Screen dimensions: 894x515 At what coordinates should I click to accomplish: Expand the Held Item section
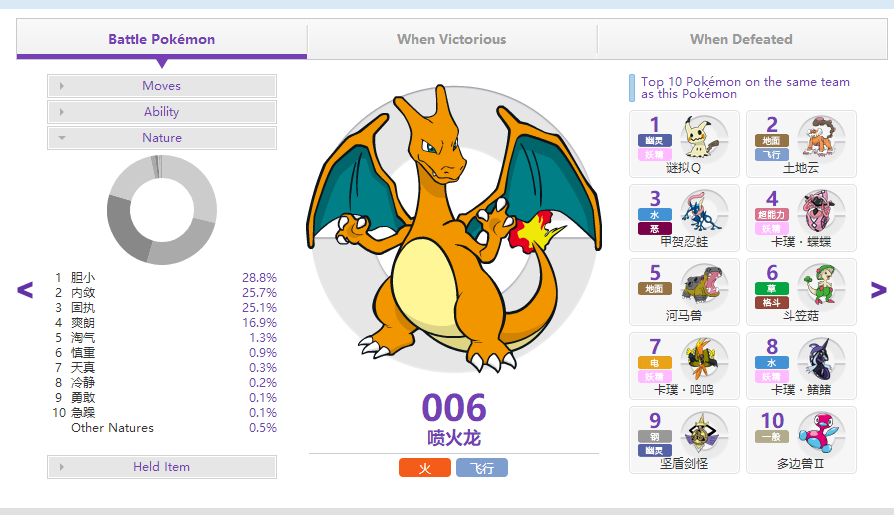[x=162, y=467]
